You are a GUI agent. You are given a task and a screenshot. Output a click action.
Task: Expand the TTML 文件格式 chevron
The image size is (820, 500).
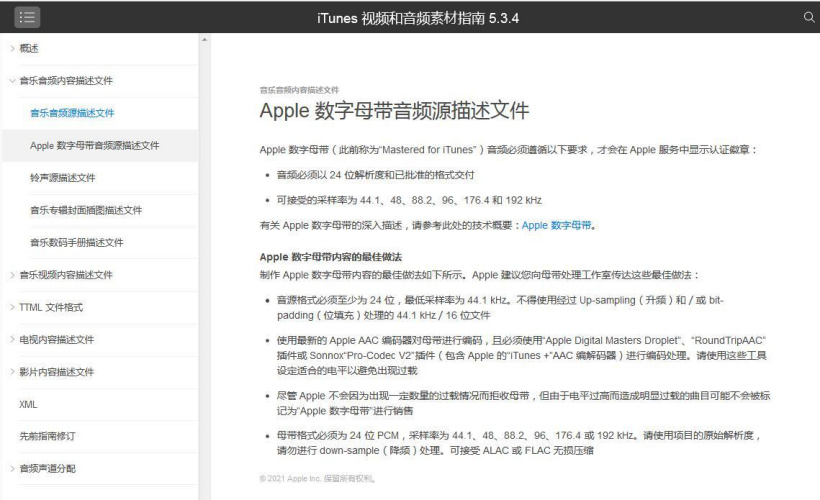(12, 307)
